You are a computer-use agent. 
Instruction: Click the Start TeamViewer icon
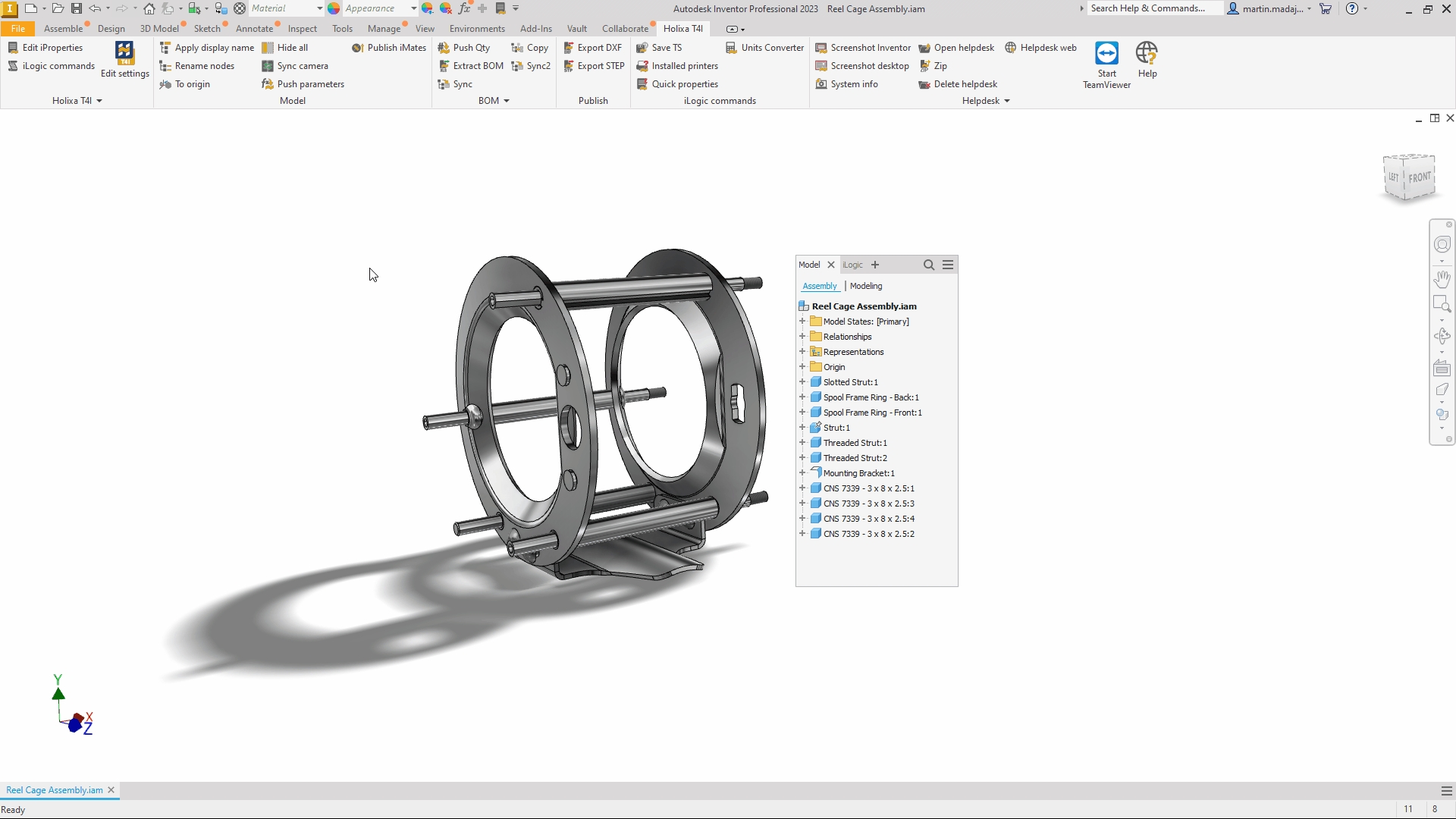[x=1106, y=55]
